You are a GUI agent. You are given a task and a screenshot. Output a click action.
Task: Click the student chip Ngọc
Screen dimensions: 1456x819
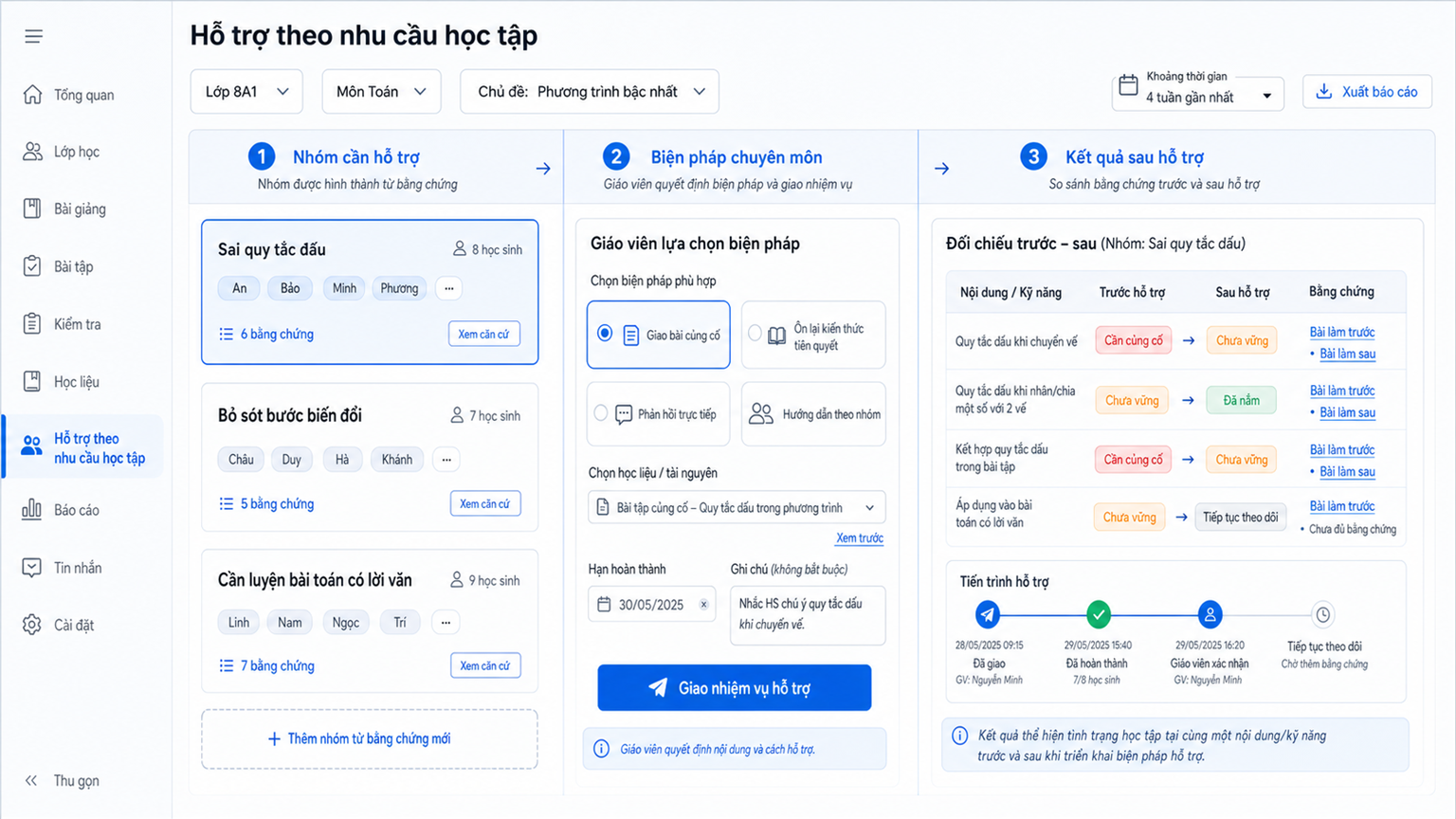pos(345,622)
